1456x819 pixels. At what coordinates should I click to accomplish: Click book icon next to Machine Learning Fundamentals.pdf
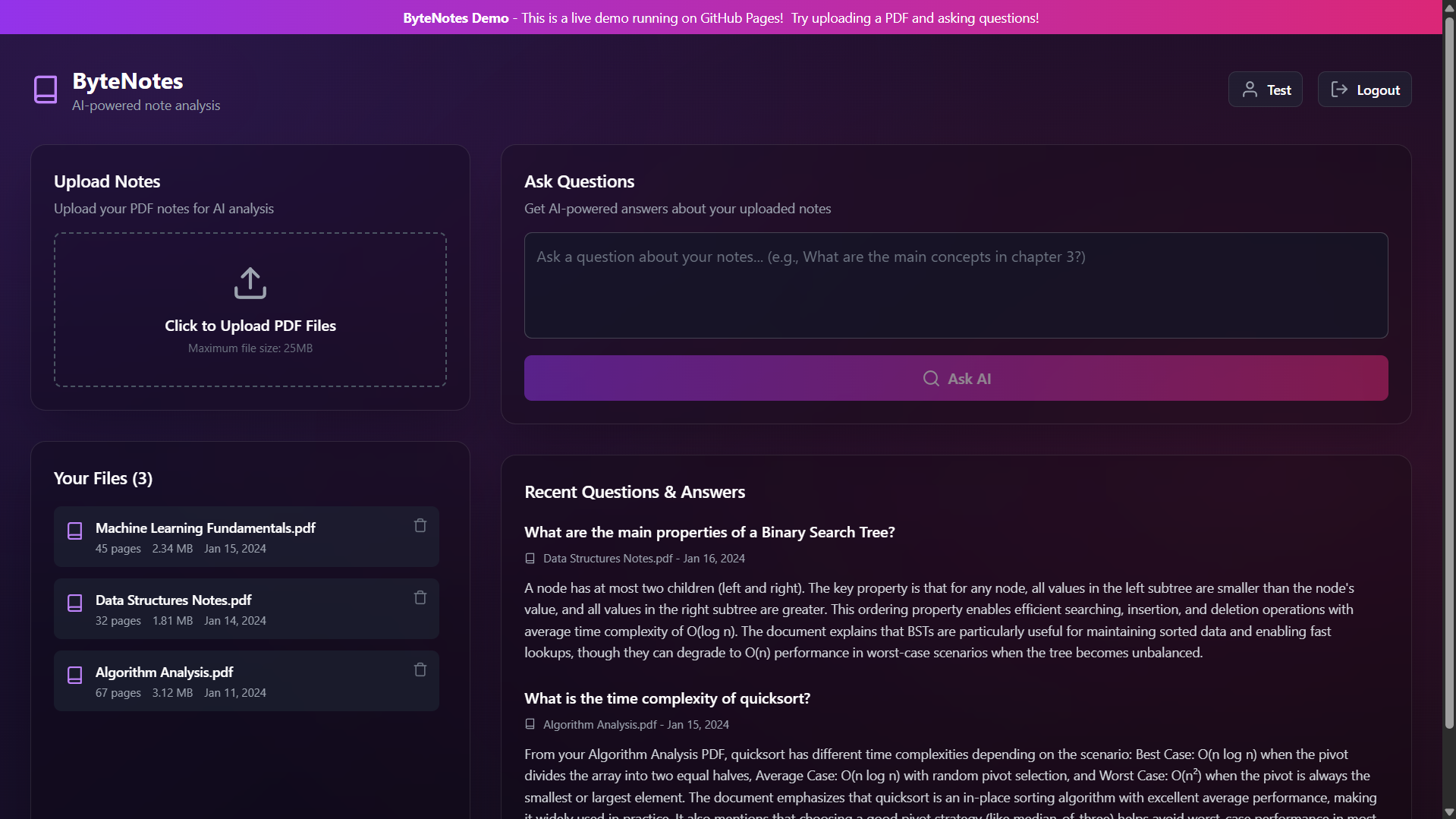(75, 531)
